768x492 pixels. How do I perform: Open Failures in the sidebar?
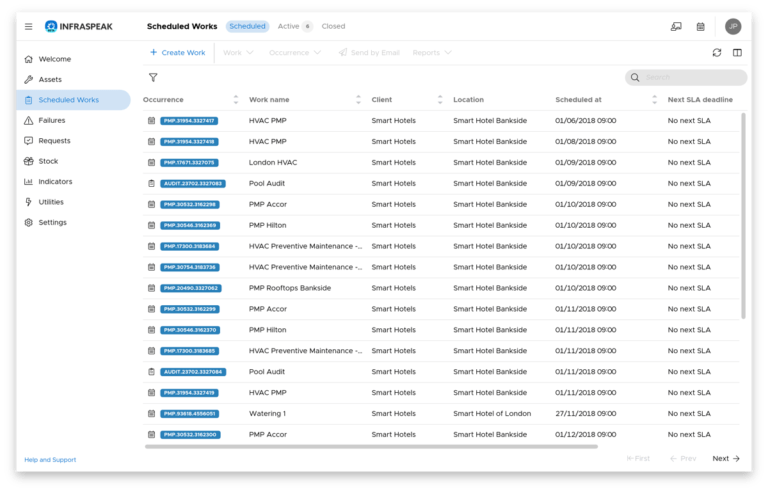(52, 120)
